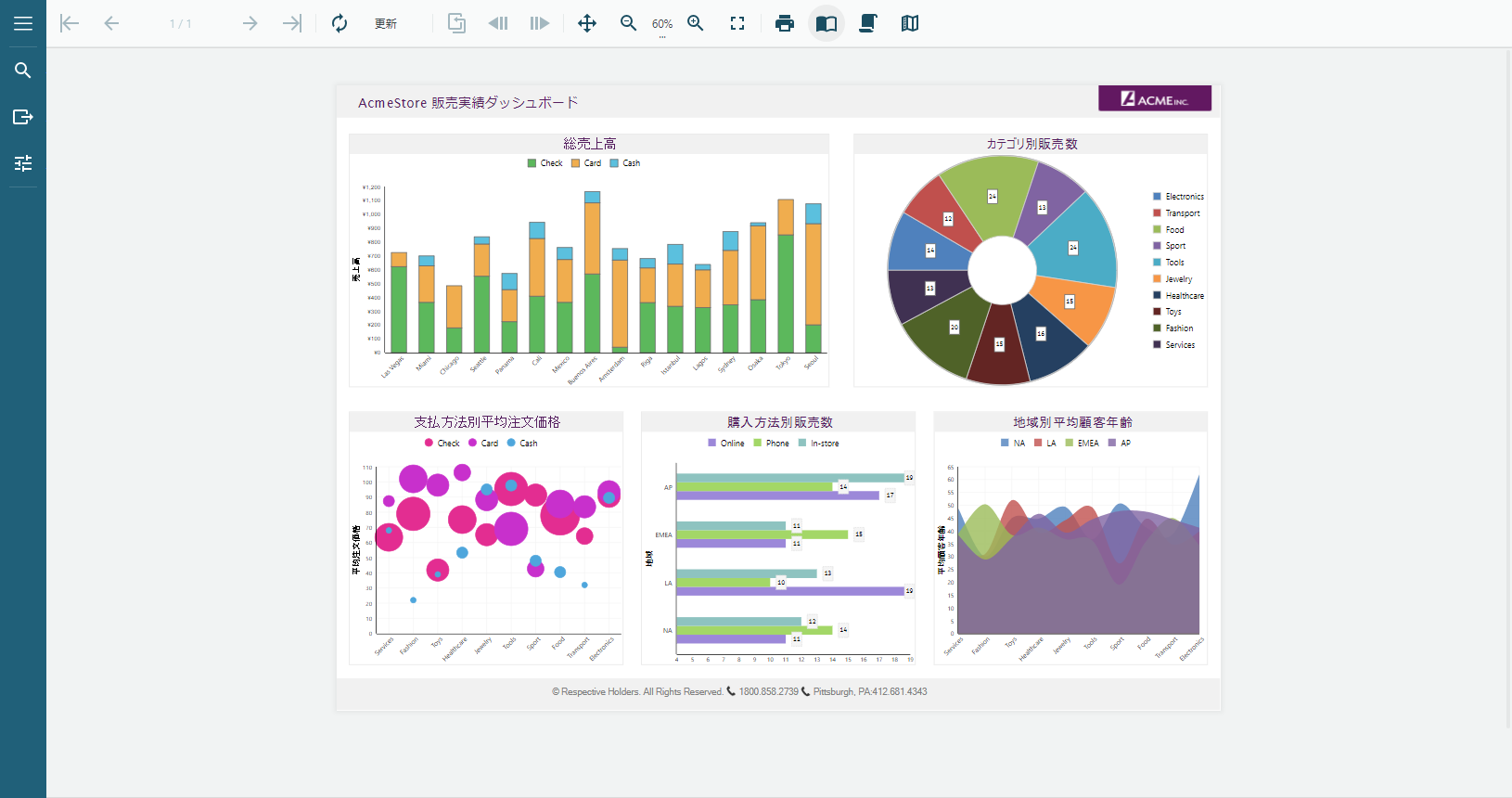Go to the first page
Viewport: 1512px width, 798px height.
[x=70, y=23]
